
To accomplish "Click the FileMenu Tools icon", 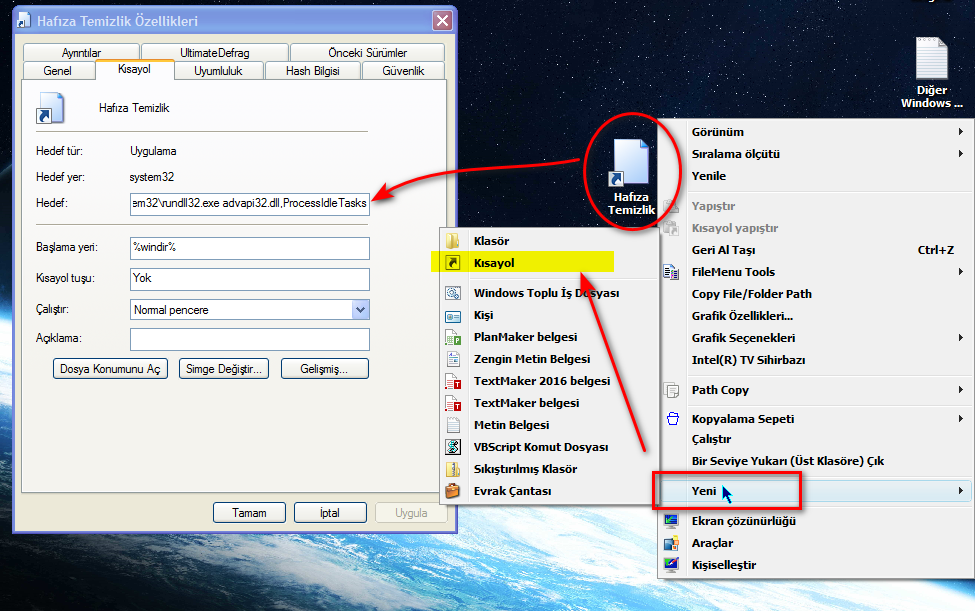I will pos(671,272).
